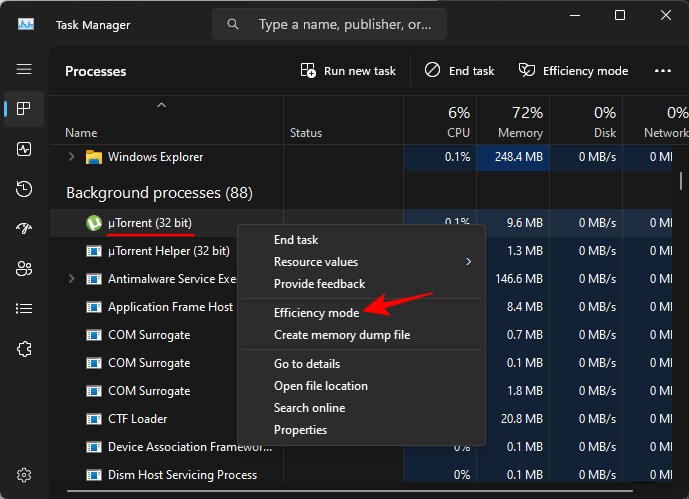Open the Performance sidebar icon
The width and height of the screenshot is (689, 499).
click(24, 149)
